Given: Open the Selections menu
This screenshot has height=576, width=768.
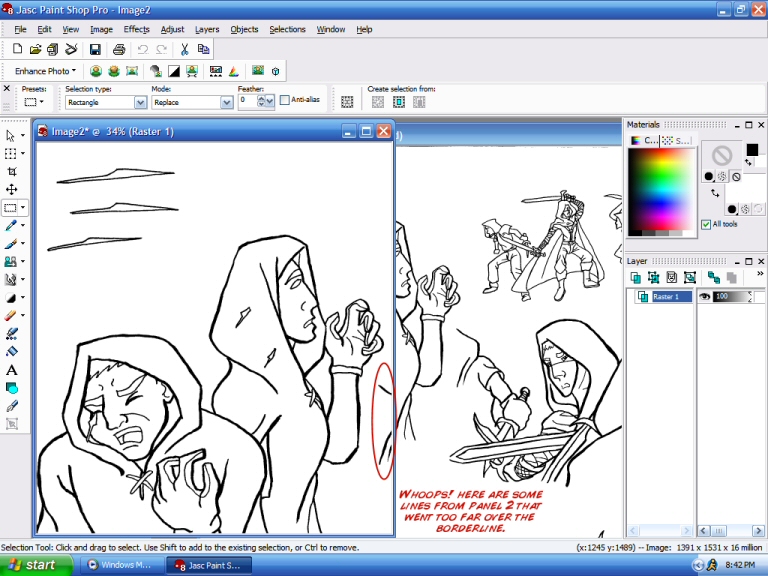Looking at the screenshot, I should (x=287, y=30).
